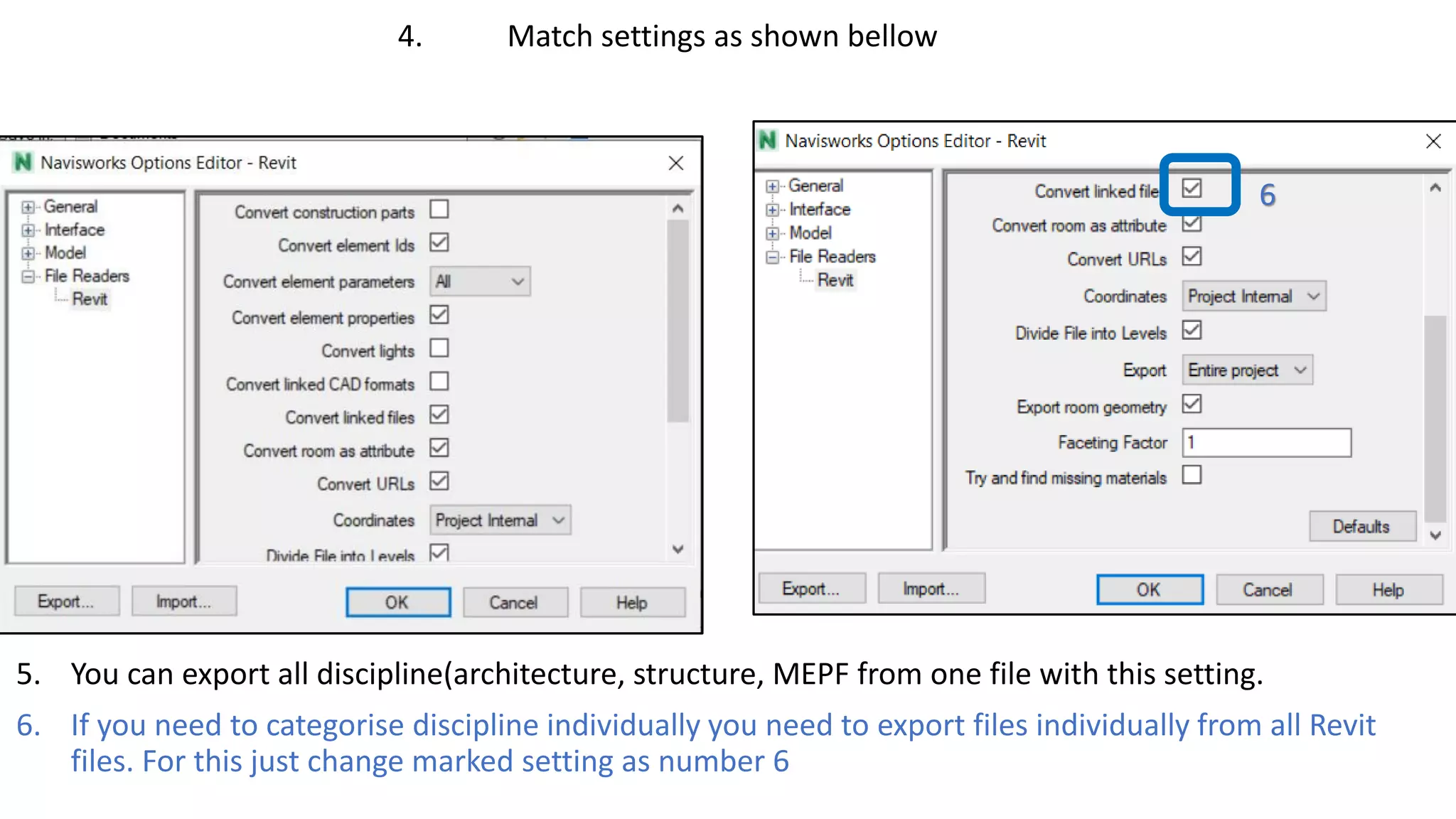Screen dimensions: 1456x819
Task: Collapse File Readers node in left tree
Action: point(28,277)
